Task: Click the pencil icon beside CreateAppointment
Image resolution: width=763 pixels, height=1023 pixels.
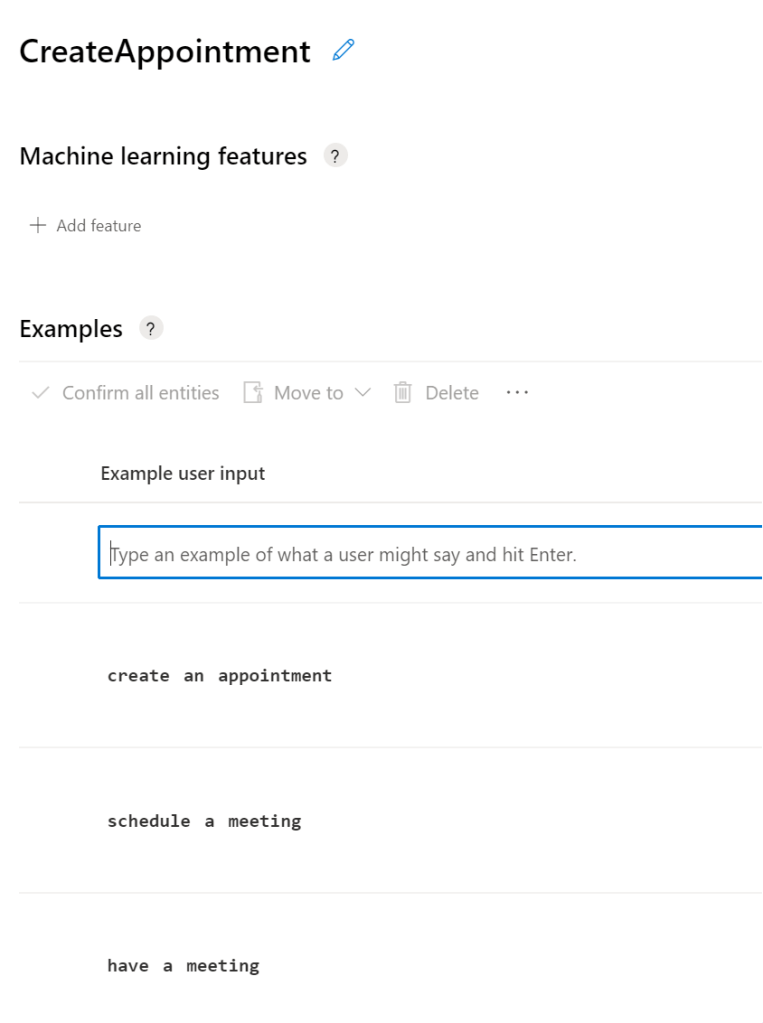Action: pyautogui.click(x=344, y=50)
